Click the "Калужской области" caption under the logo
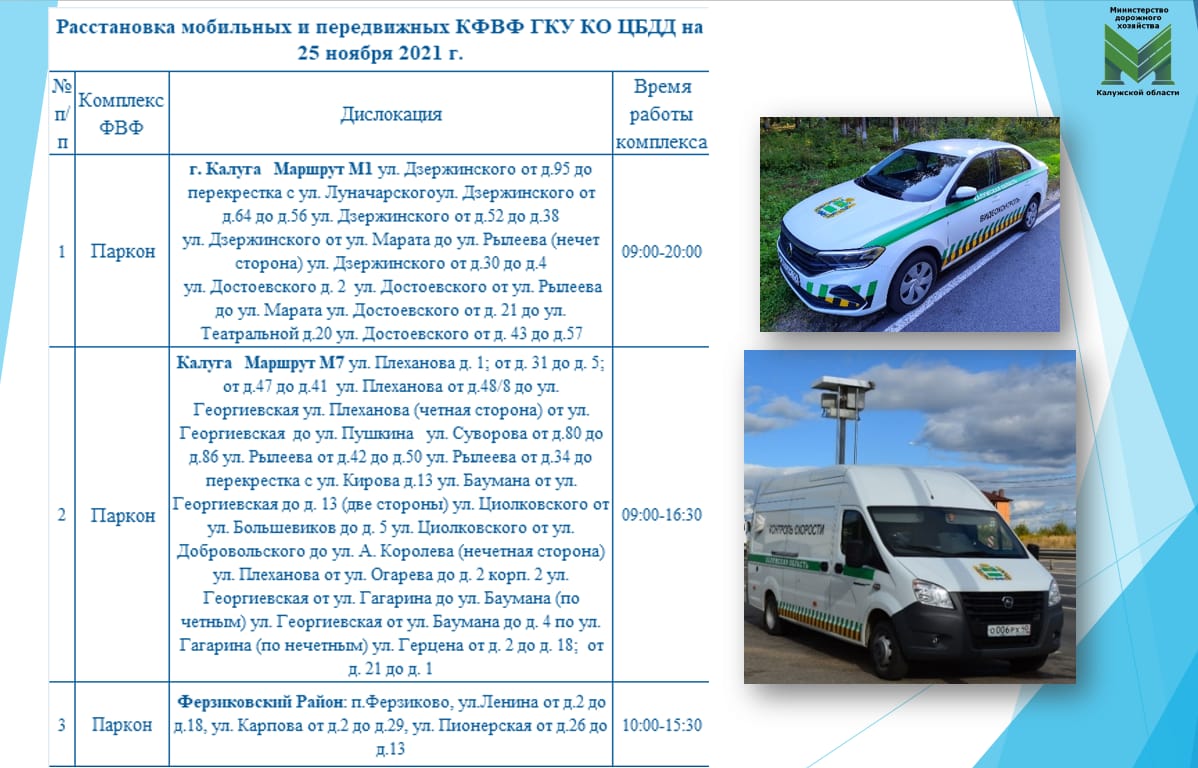The height and width of the screenshot is (768, 1198). point(1137,93)
